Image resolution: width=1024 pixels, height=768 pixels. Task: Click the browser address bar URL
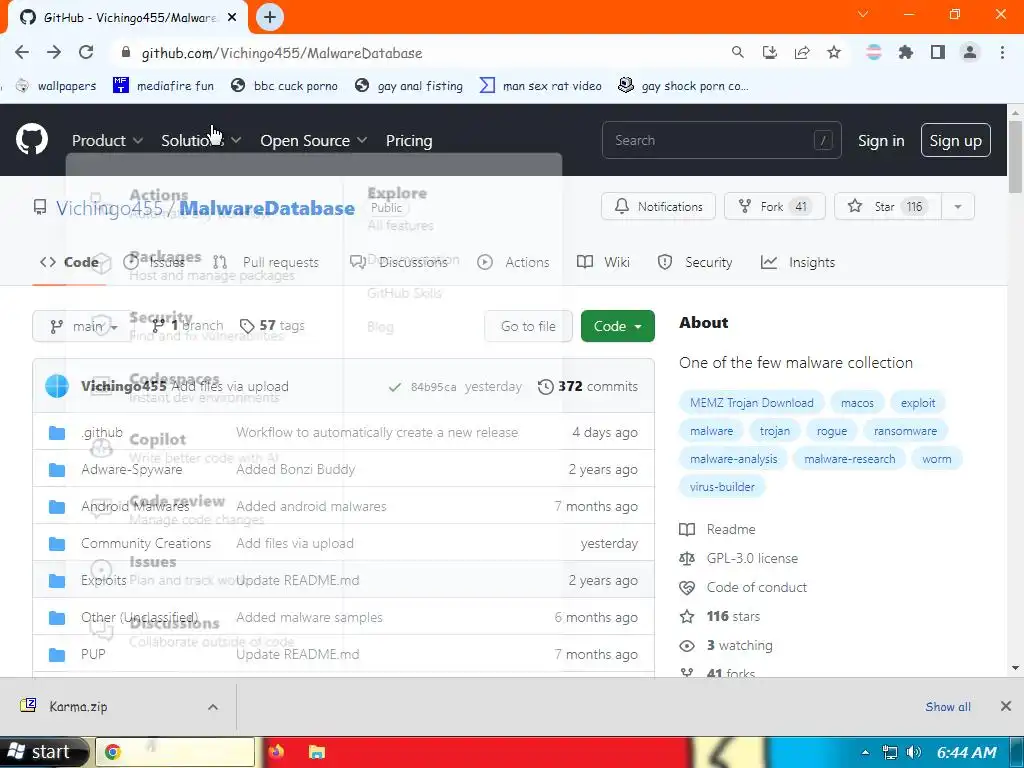coord(282,53)
